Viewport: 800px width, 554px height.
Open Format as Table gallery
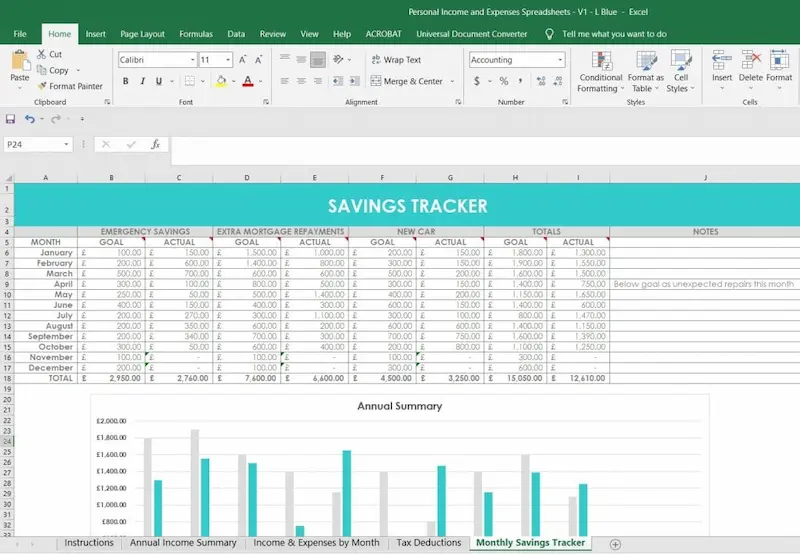click(645, 71)
